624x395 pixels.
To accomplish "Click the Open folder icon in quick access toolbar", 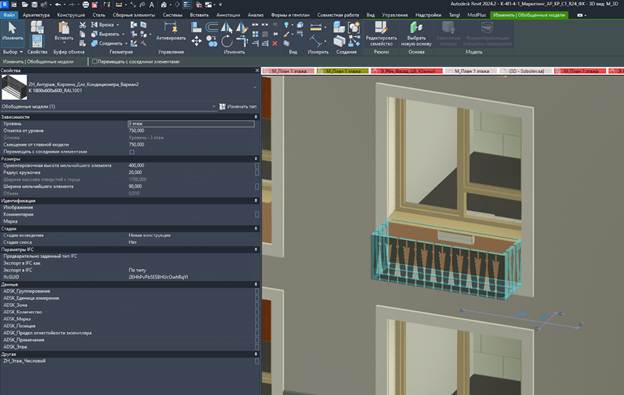I will click(x=25, y=4).
